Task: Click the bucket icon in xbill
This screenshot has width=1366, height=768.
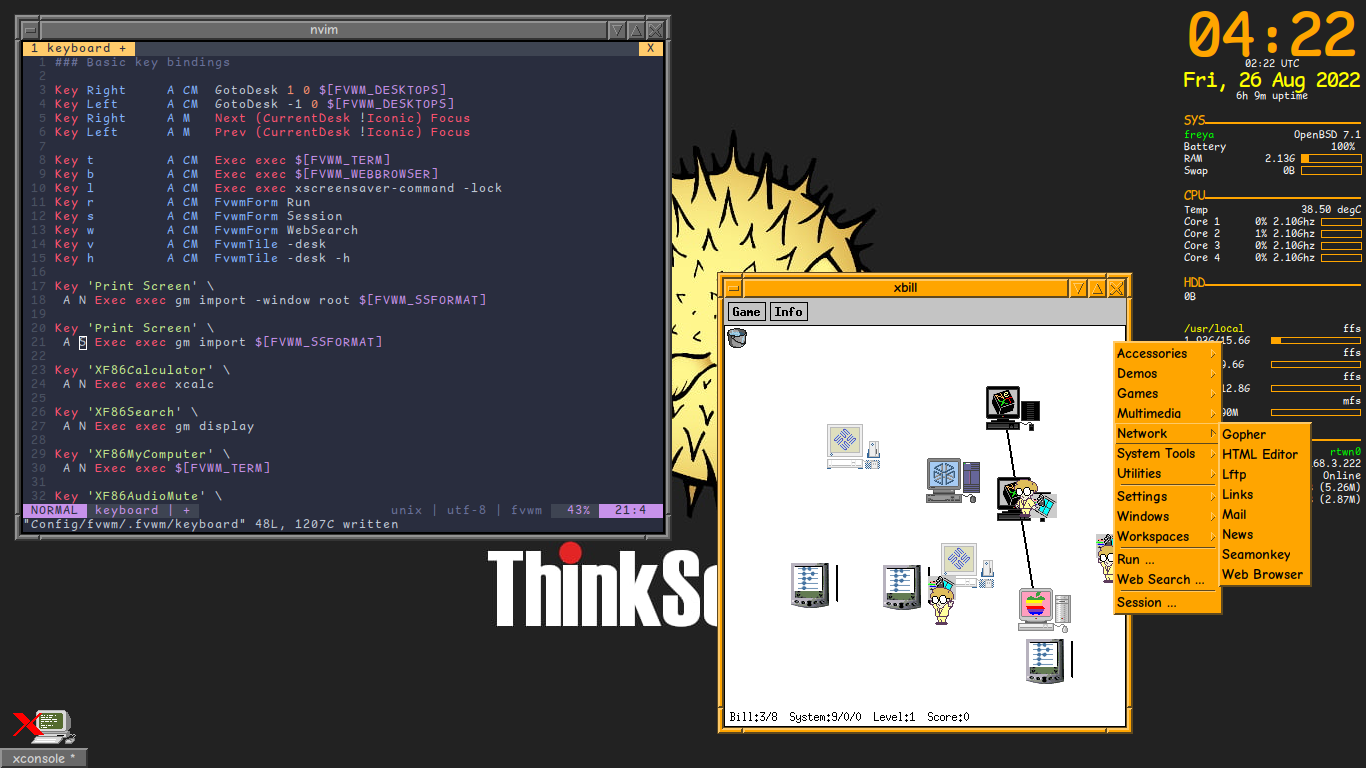Action: 737,338
